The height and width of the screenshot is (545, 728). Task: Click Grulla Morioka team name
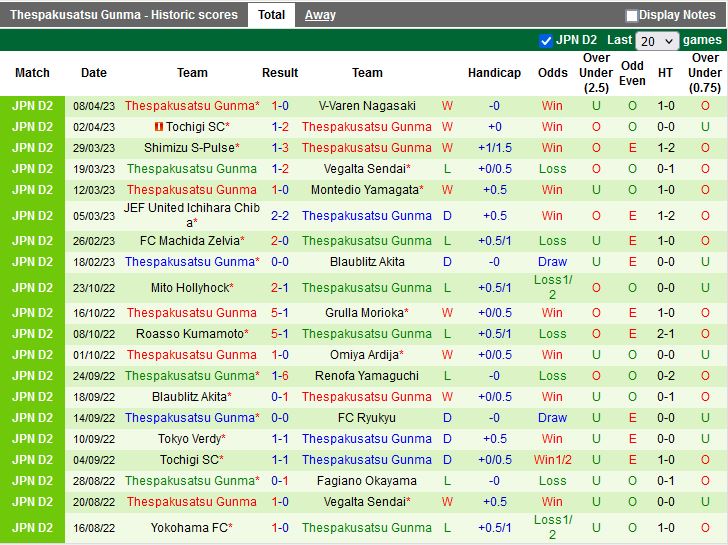[364, 312]
